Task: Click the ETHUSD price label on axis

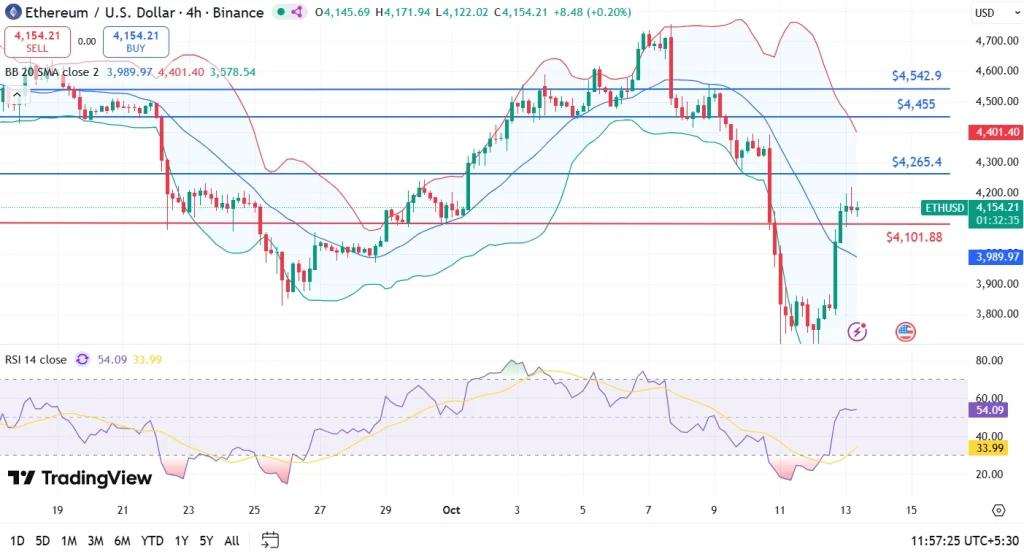Action: (x=944, y=208)
